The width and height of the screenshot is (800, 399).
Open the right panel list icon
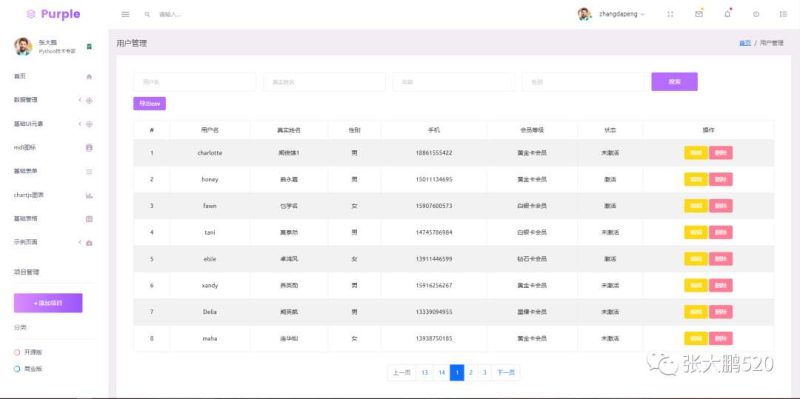point(783,14)
